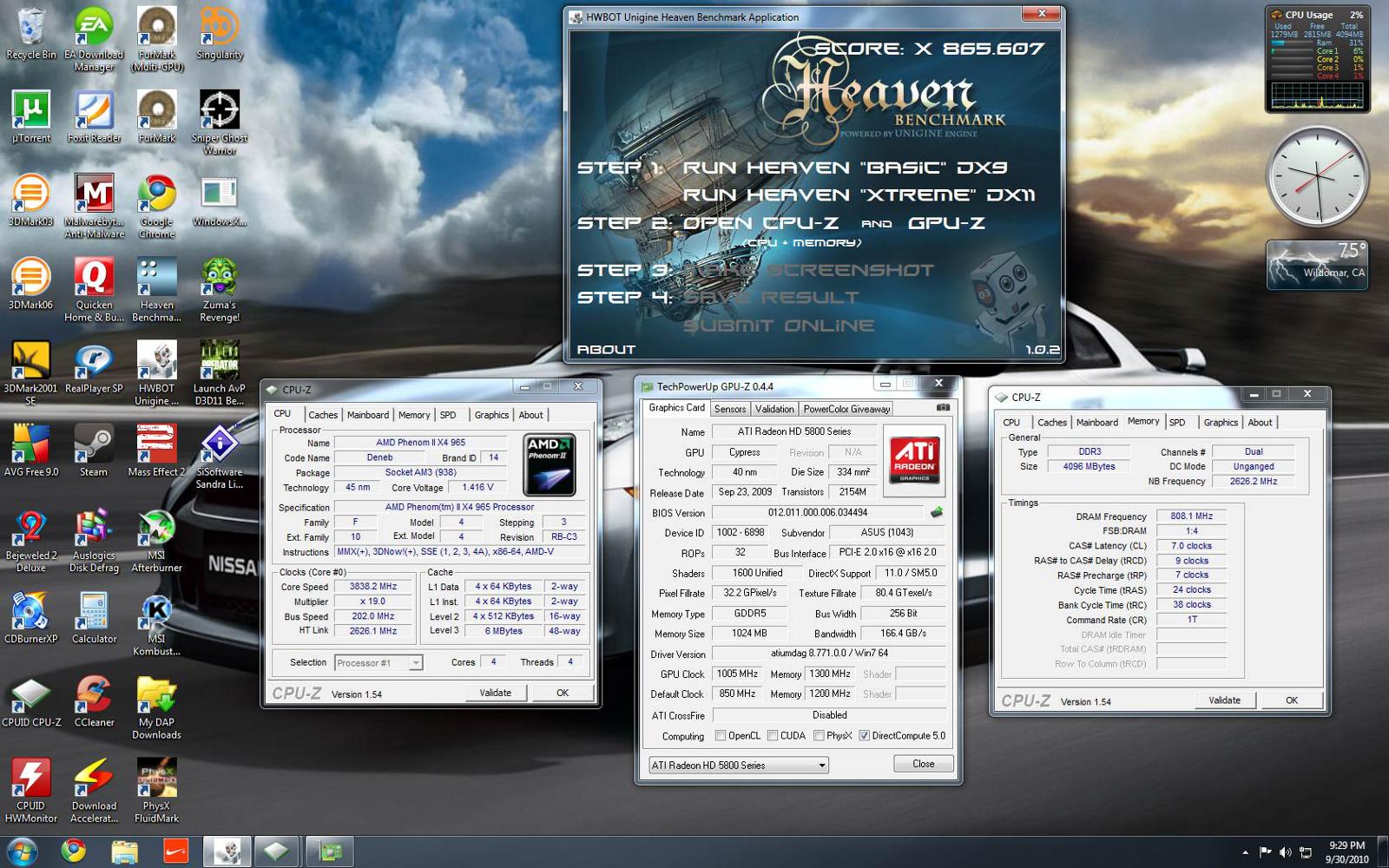1389x868 pixels.
Task: Switch to Caches tab in left CPU-Z
Action: 323,415
